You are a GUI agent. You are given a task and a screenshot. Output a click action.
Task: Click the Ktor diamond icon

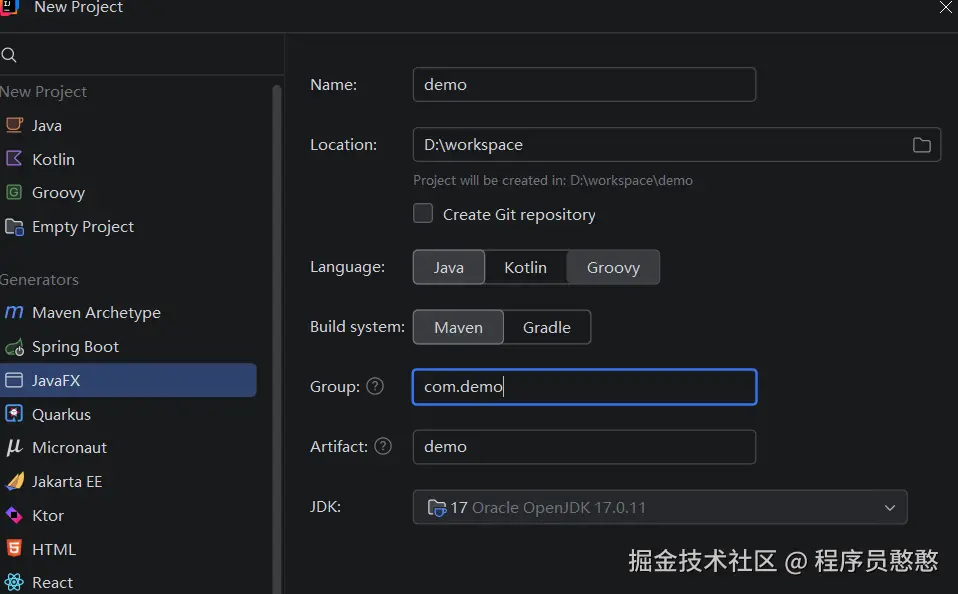(x=14, y=515)
